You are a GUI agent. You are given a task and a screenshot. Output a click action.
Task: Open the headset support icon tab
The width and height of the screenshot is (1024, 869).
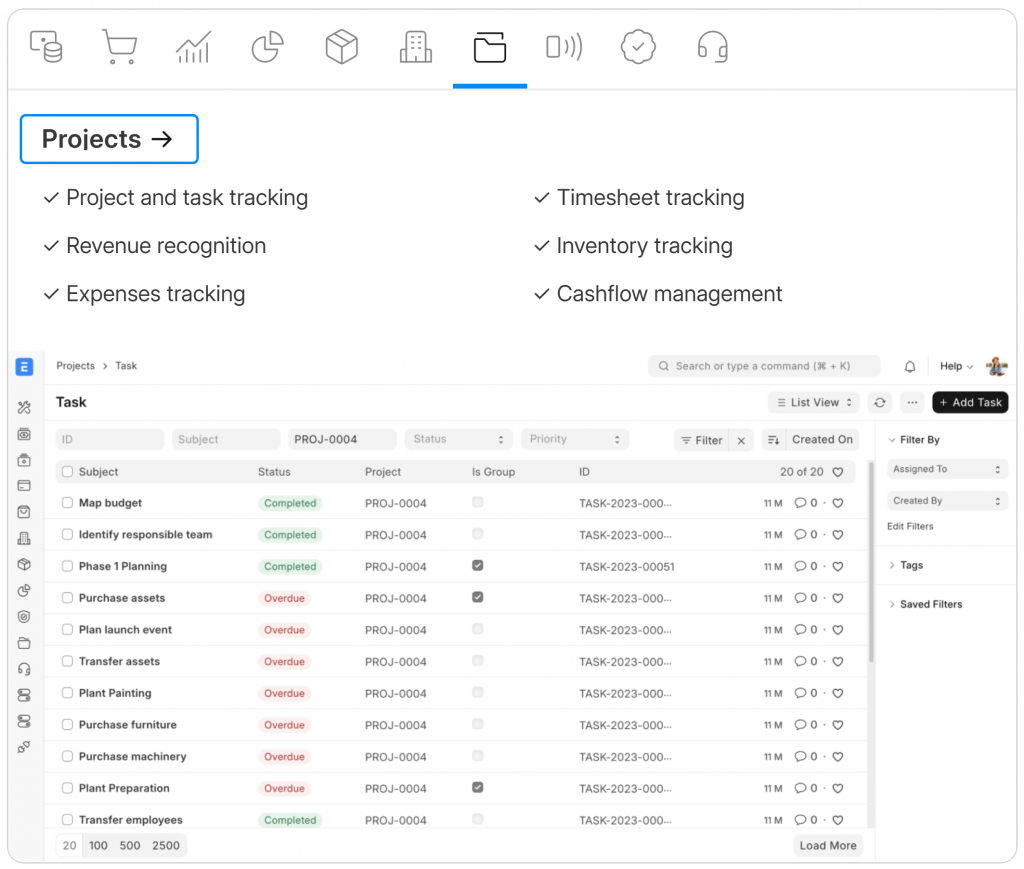coord(711,47)
